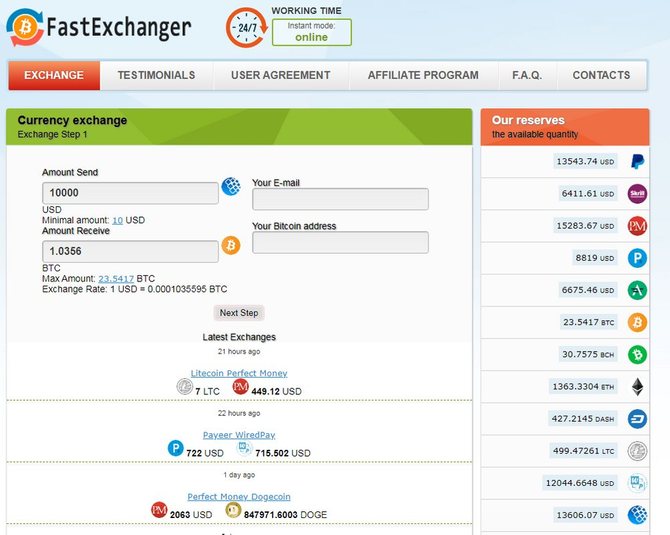Focus the Amount Send field
Image resolution: width=670 pixels, height=535 pixels.
coord(130,193)
